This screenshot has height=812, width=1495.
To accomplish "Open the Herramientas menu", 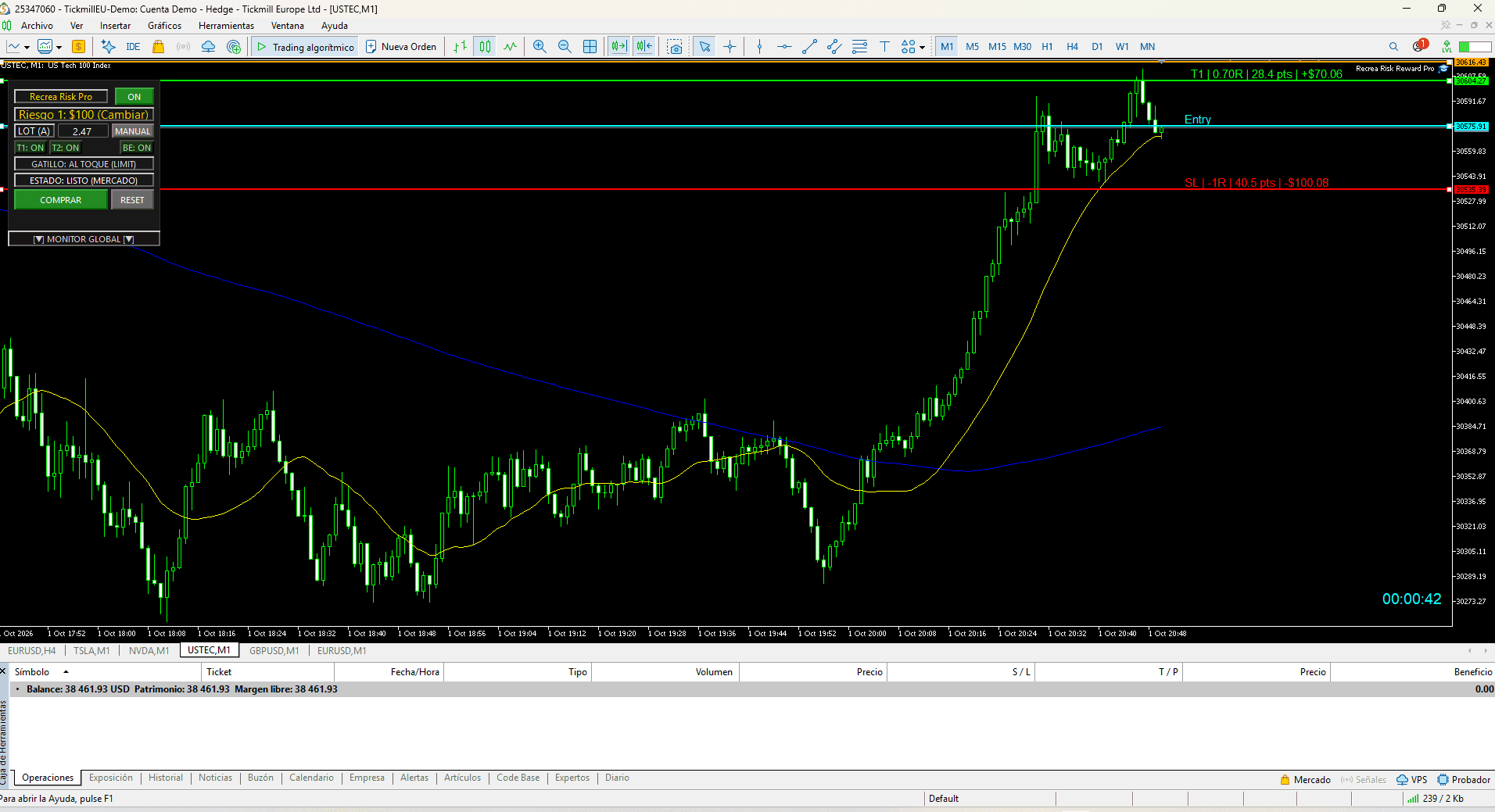I will [226, 26].
